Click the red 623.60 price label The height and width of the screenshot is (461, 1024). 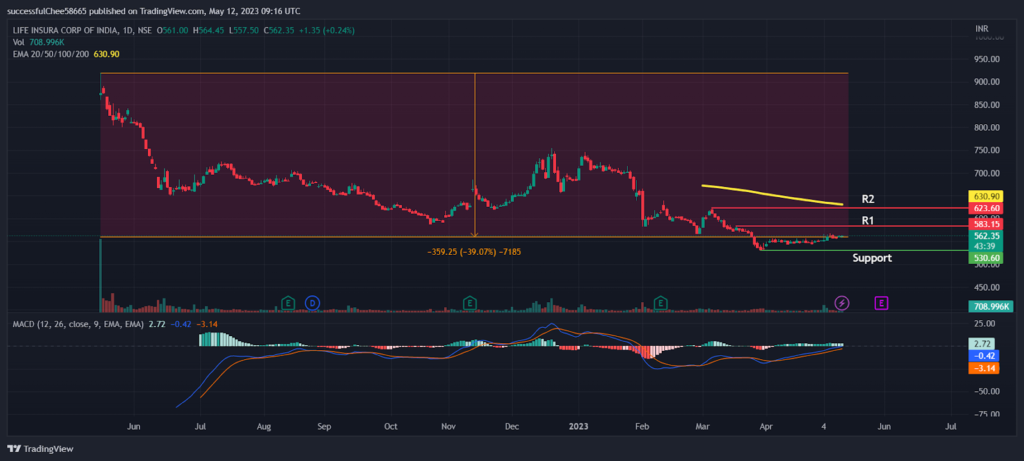[x=987, y=208]
